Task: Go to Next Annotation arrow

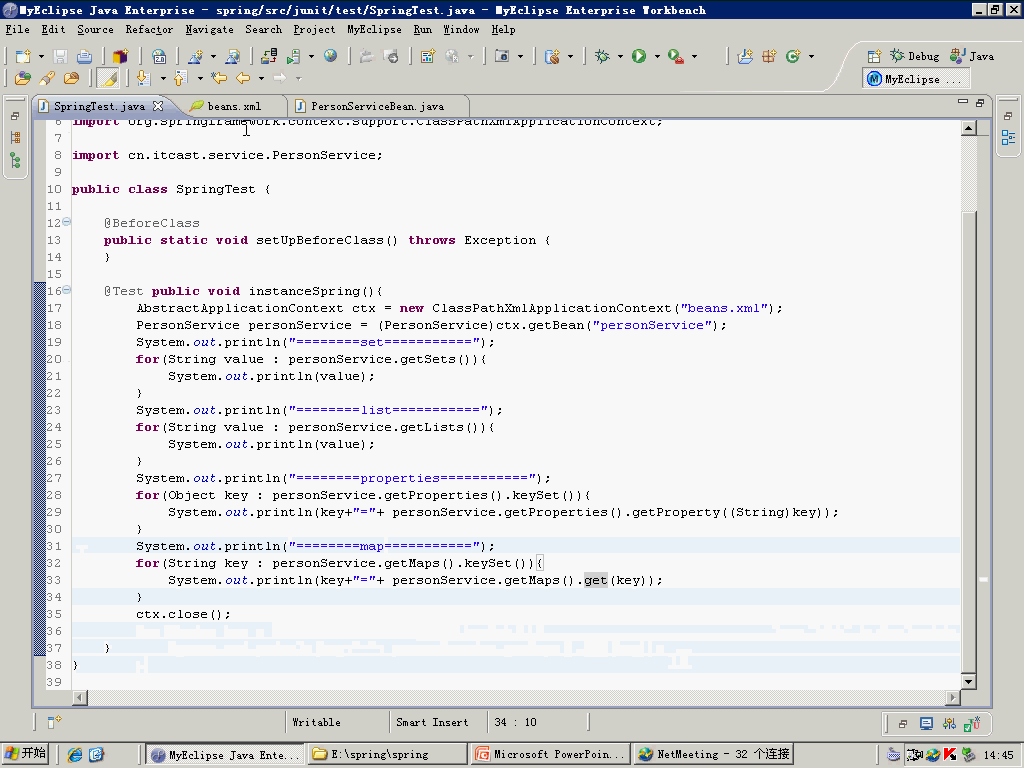Action: [x=144, y=78]
